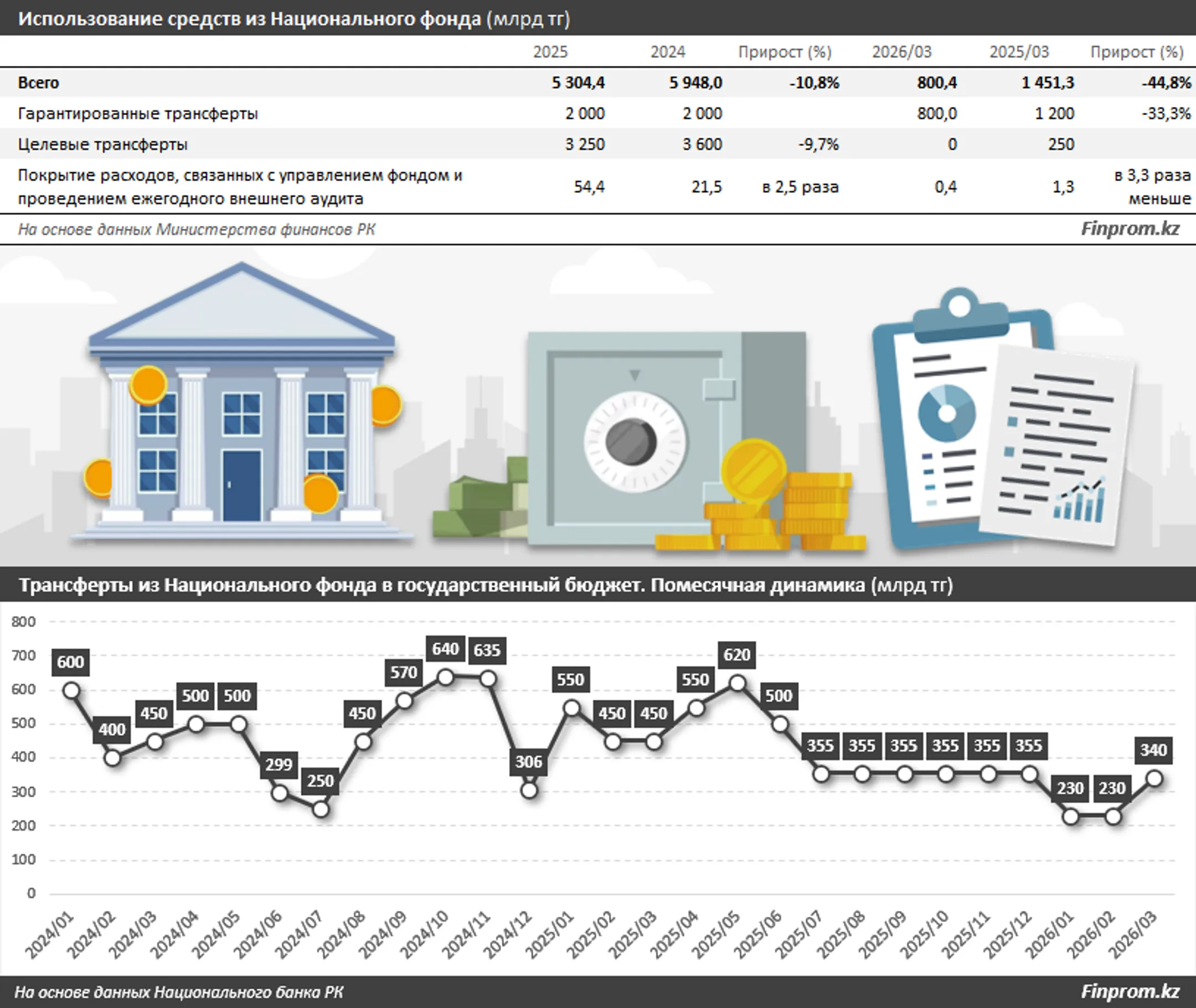Click the large gold coin beside safe
The width and height of the screenshot is (1196, 1008).
754,470
